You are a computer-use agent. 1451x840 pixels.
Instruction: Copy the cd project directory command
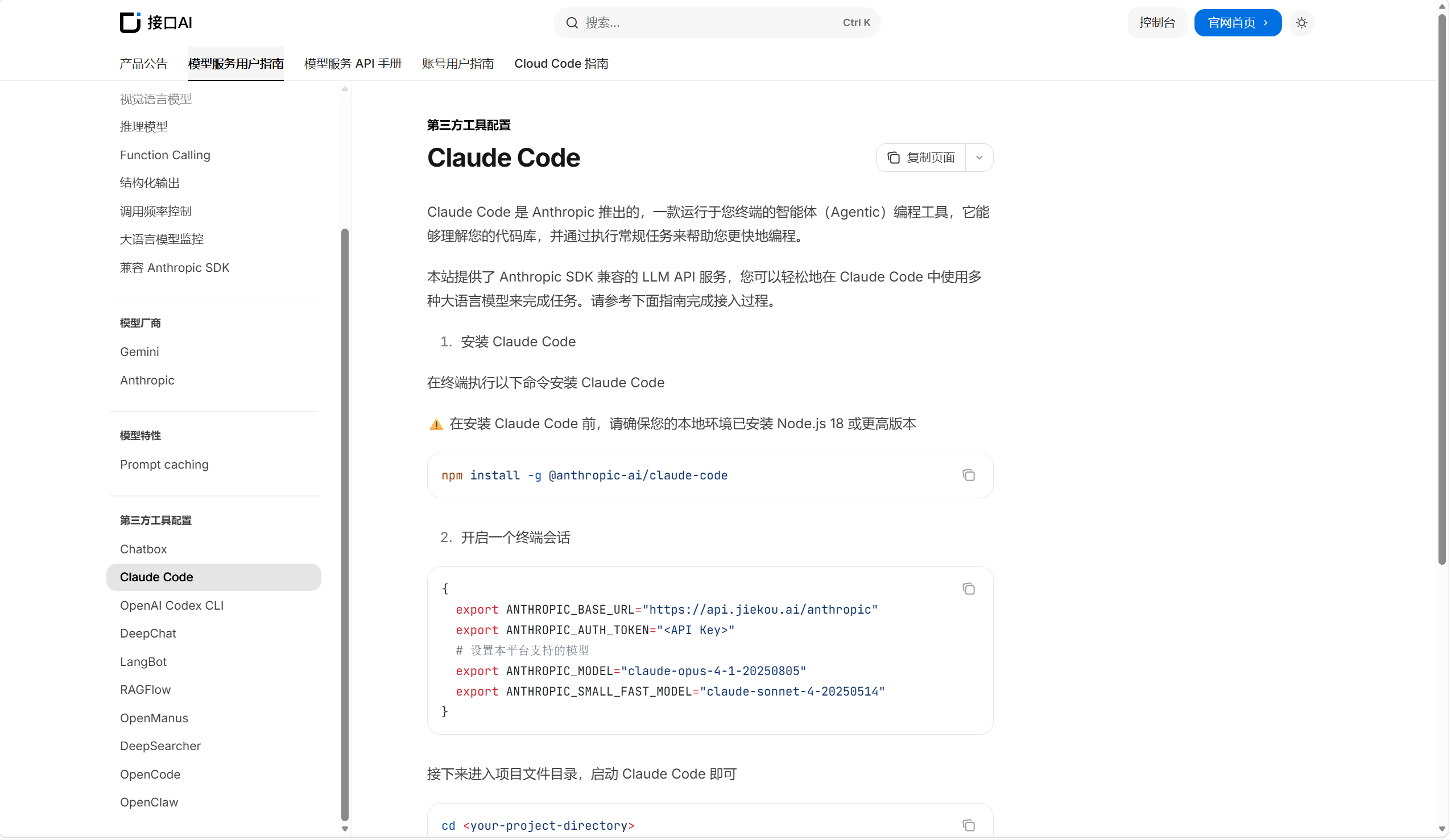pyautogui.click(x=970, y=826)
